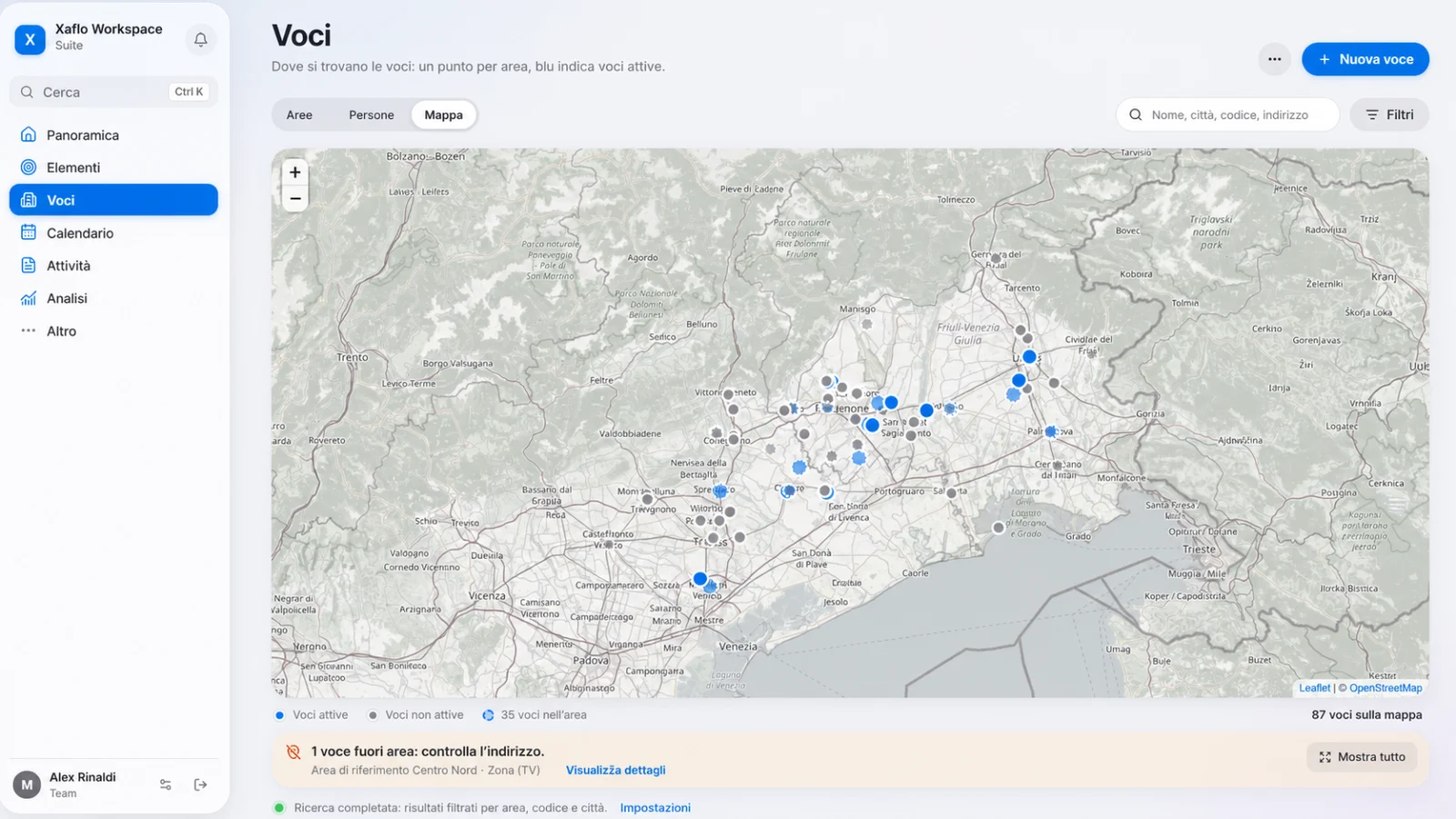Click the Altro ellipsis icon
This screenshot has height=819, width=1456.
(x=28, y=331)
